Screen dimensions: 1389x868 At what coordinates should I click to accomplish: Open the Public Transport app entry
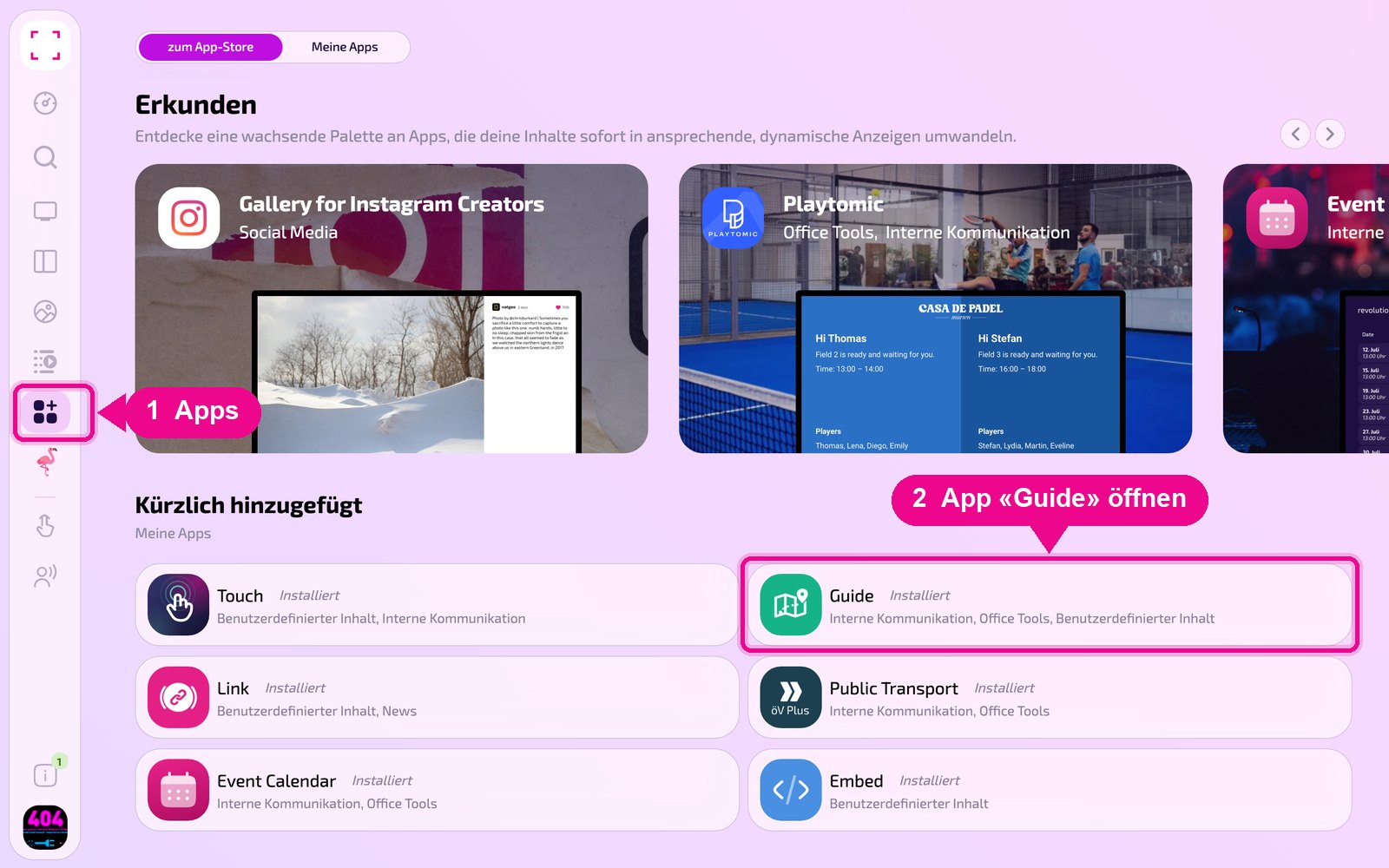pos(1050,697)
